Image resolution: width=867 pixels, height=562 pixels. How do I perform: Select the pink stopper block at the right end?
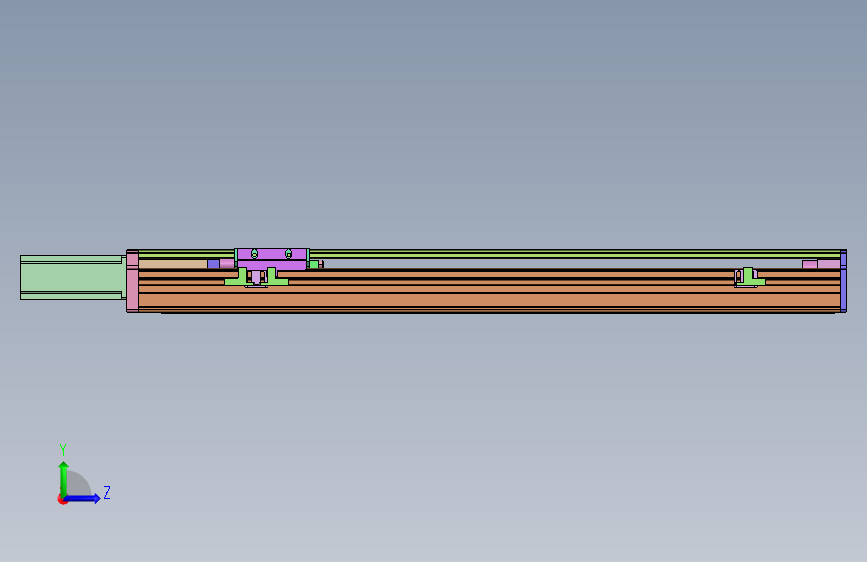pyautogui.click(x=821, y=264)
